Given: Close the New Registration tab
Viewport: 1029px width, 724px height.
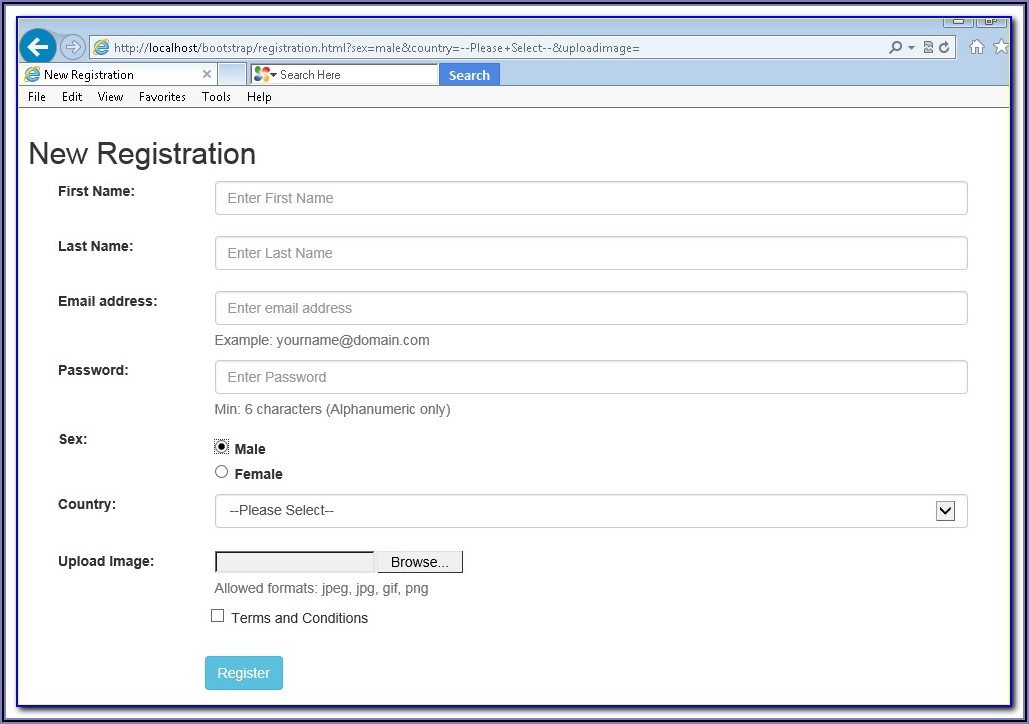Looking at the screenshot, I should point(207,74).
